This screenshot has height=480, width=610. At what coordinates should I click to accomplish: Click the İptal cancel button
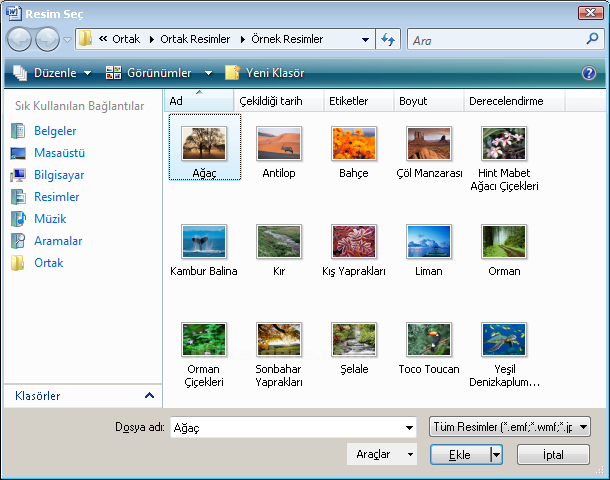553,455
